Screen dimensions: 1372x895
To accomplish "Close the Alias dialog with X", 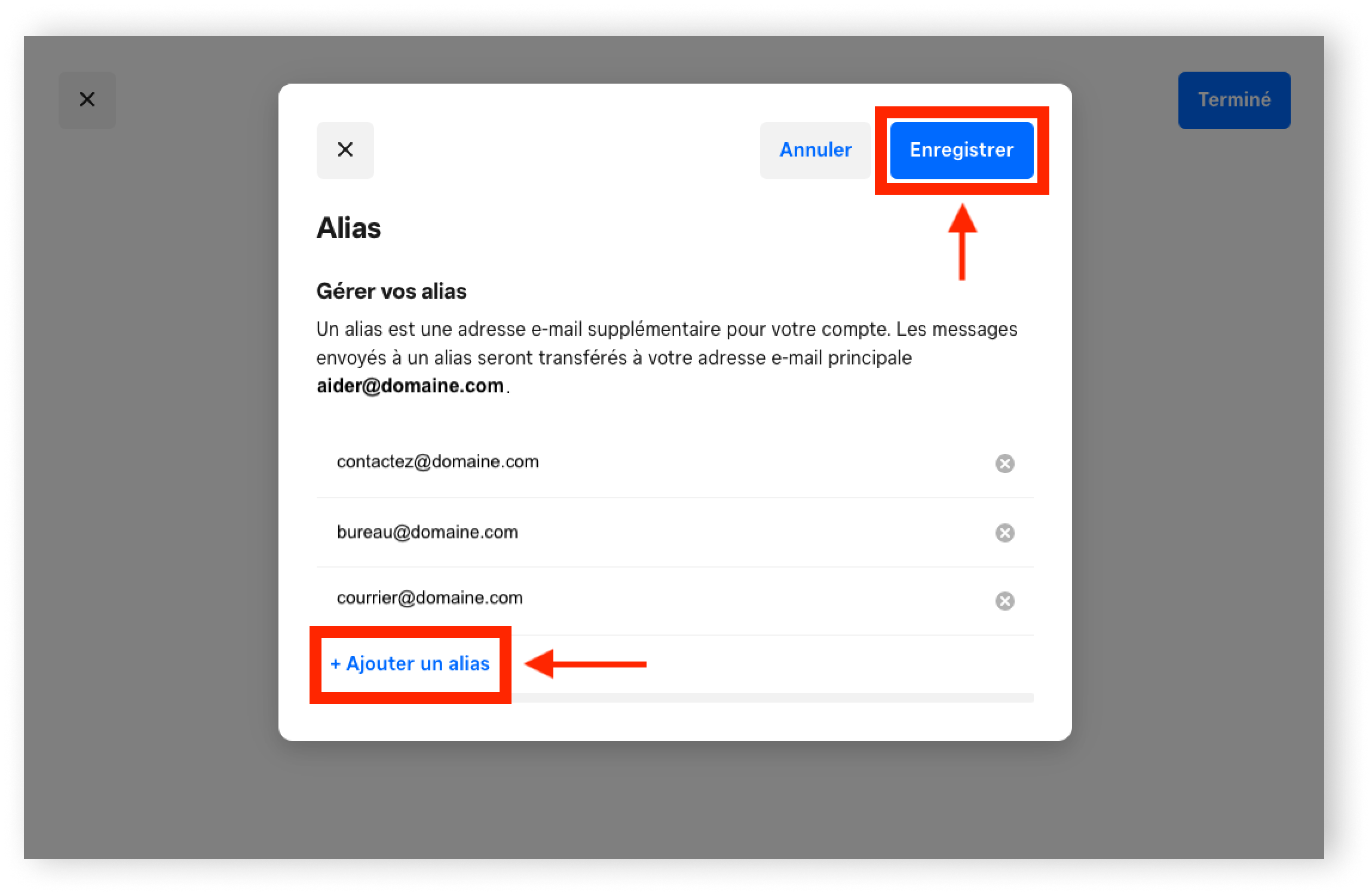I will coord(346,150).
